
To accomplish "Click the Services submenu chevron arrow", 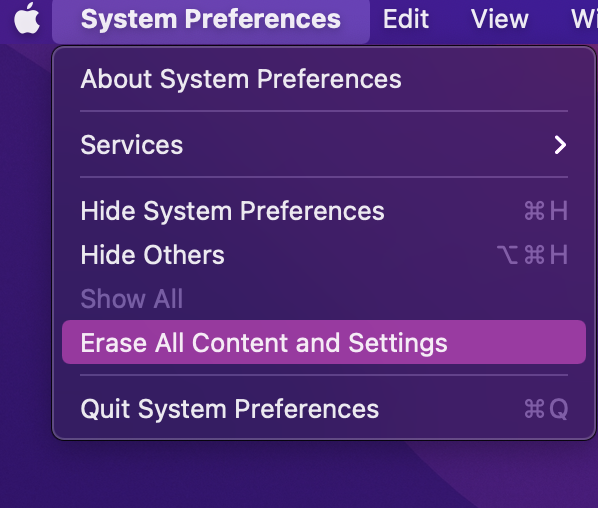I will 560,145.
